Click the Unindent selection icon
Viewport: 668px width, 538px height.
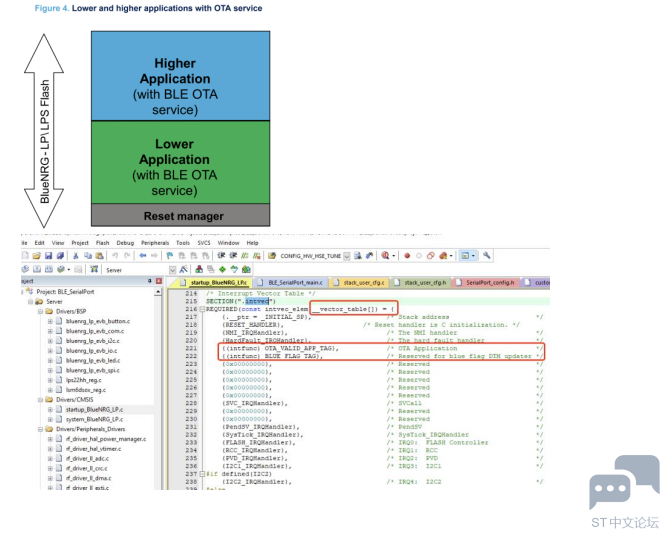(x=233, y=256)
